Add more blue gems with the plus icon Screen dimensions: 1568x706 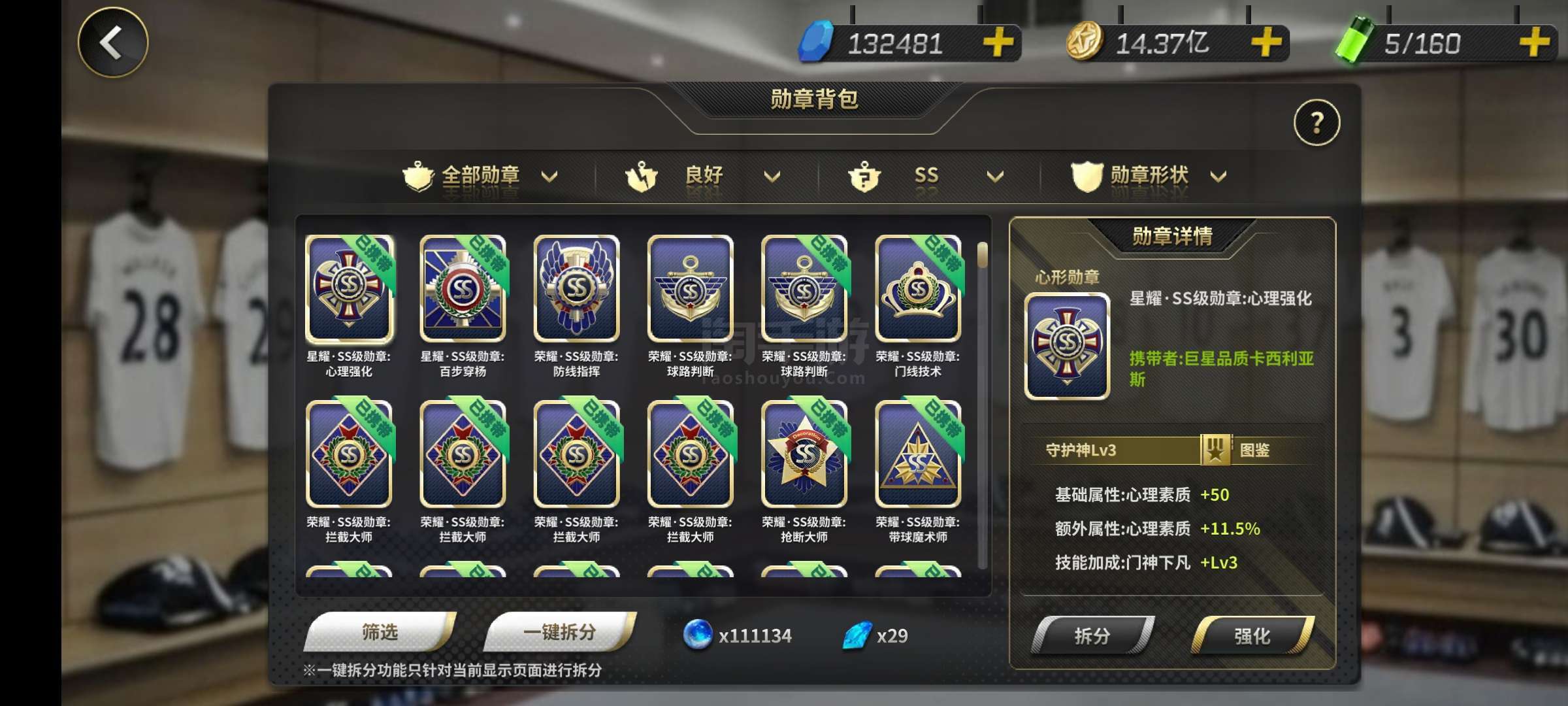998,43
